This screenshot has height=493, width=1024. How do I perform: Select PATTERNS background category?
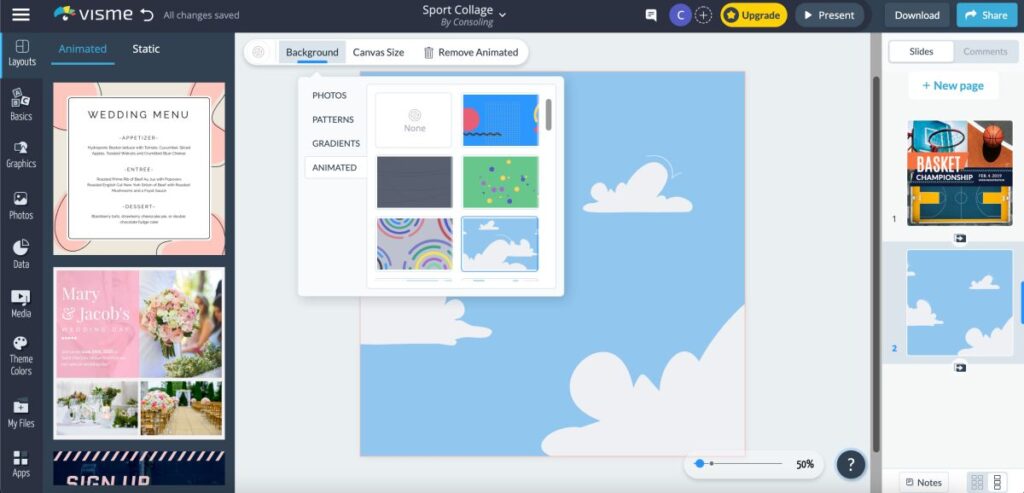(333, 119)
